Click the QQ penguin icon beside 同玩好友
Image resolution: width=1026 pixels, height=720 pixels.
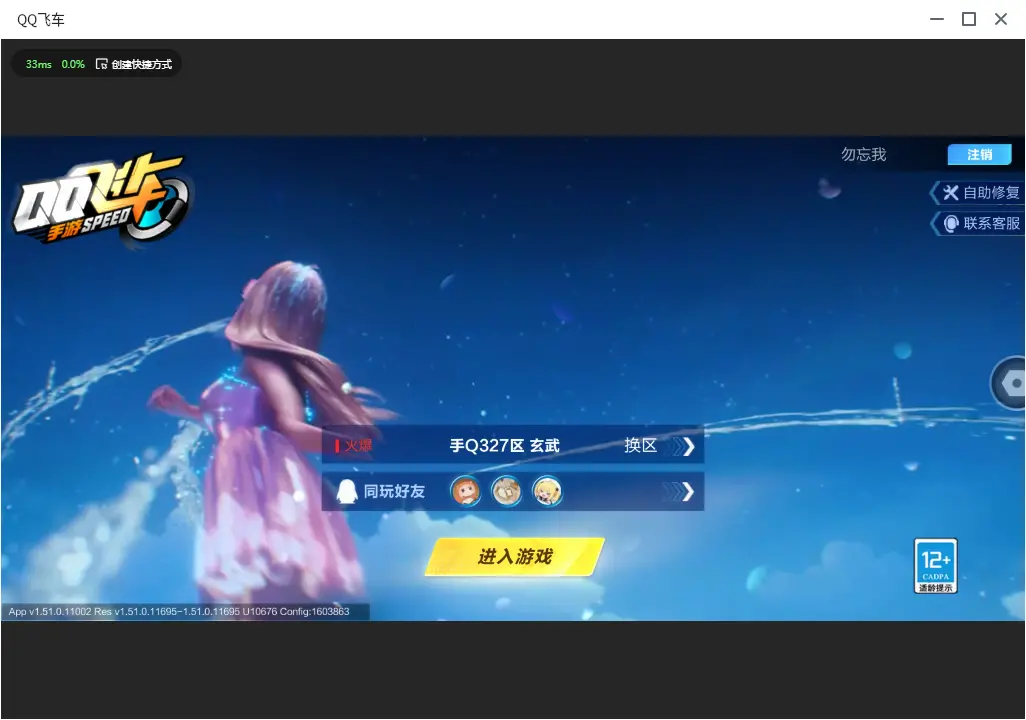pos(346,492)
